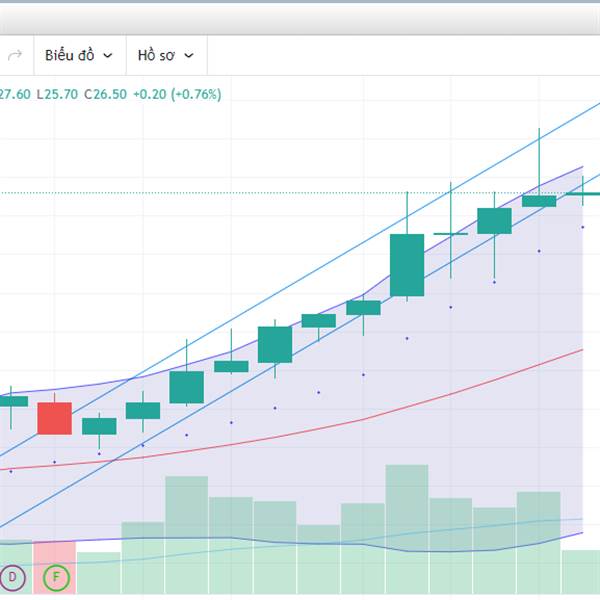The image size is (600, 600).
Task: Click the tallest green volume bar
Action: [407, 528]
